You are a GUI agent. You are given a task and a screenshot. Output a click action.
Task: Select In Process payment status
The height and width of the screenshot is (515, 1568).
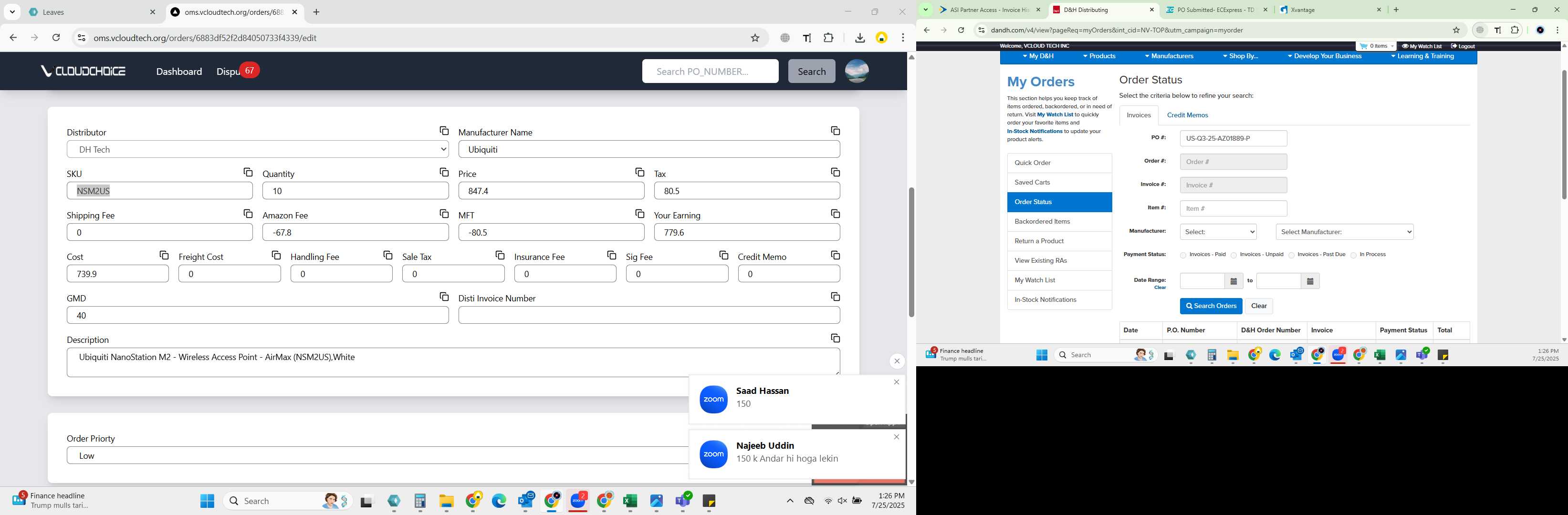tap(1353, 256)
